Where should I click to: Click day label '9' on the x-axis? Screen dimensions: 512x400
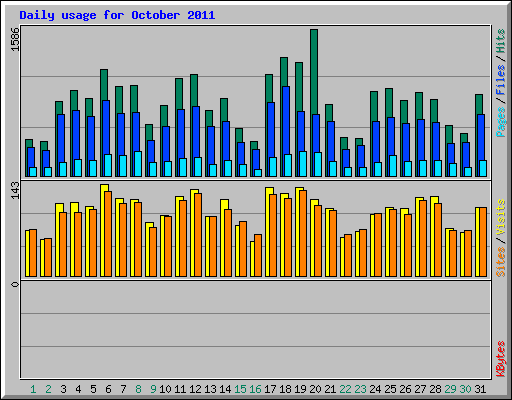pos(153,389)
